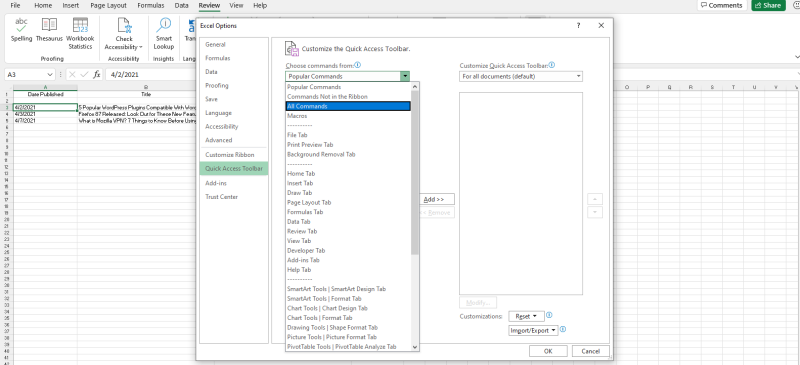This screenshot has height=365, width=800.
Task: Select All Commands option
Action: pos(348,106)
